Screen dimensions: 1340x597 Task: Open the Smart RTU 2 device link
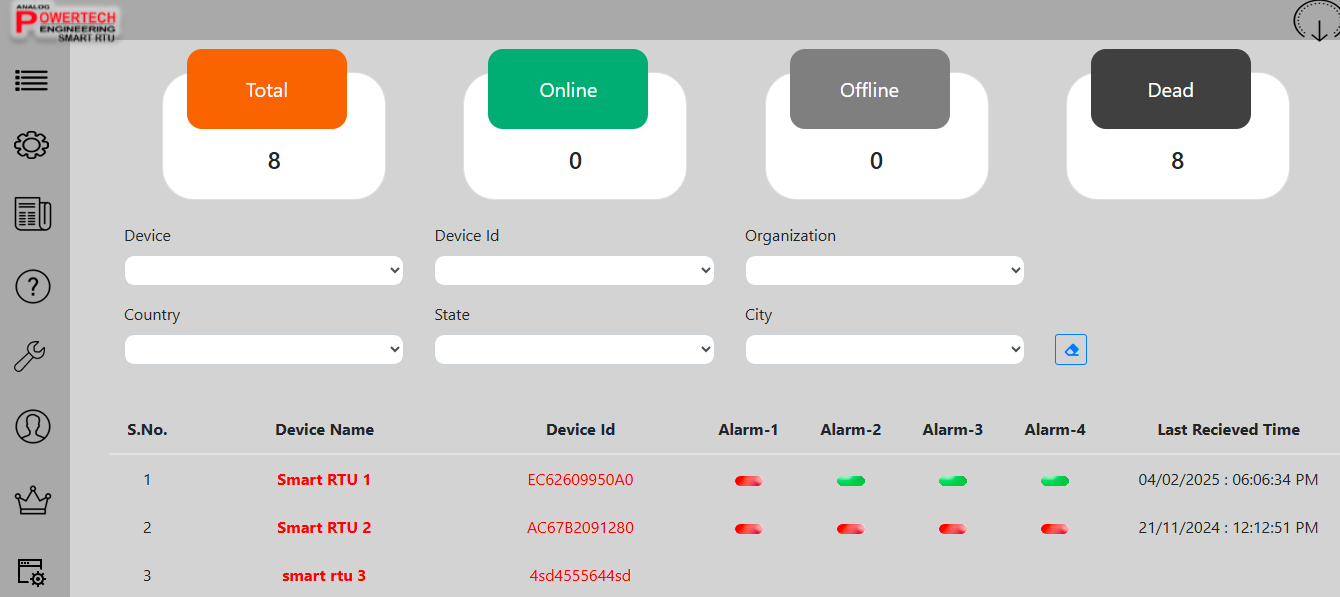pos(324,528)
